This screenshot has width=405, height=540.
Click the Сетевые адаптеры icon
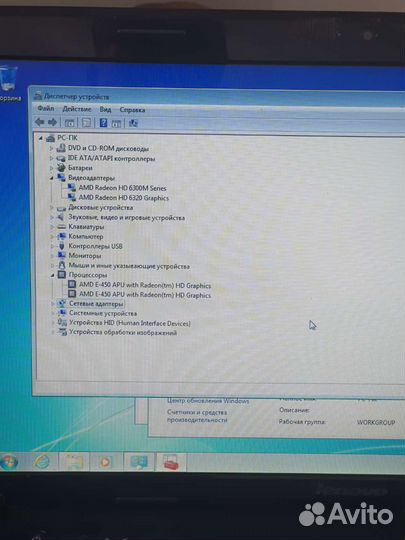[x=62, y=303]
